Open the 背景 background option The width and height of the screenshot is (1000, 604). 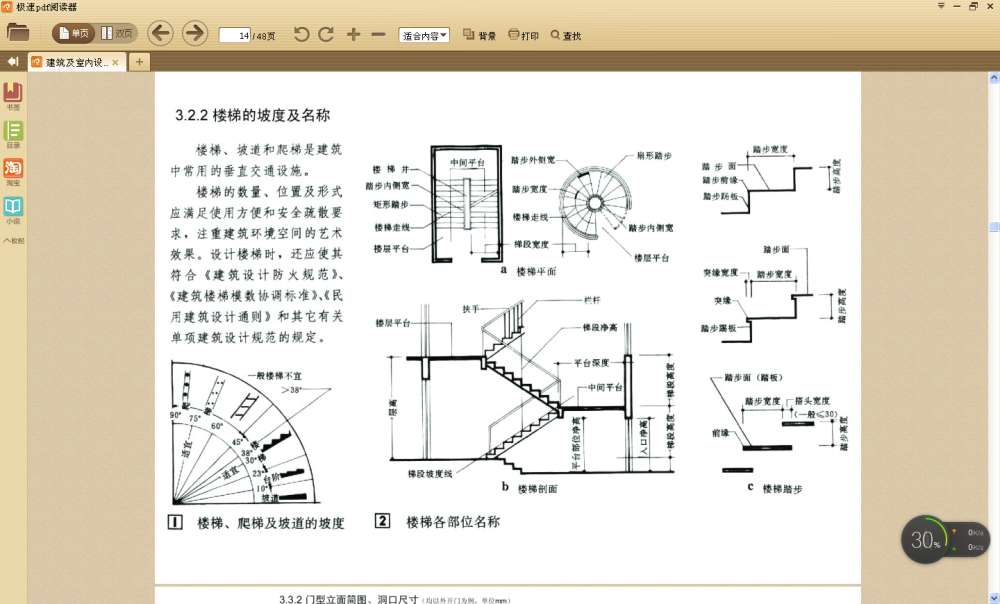coord(479,35)
